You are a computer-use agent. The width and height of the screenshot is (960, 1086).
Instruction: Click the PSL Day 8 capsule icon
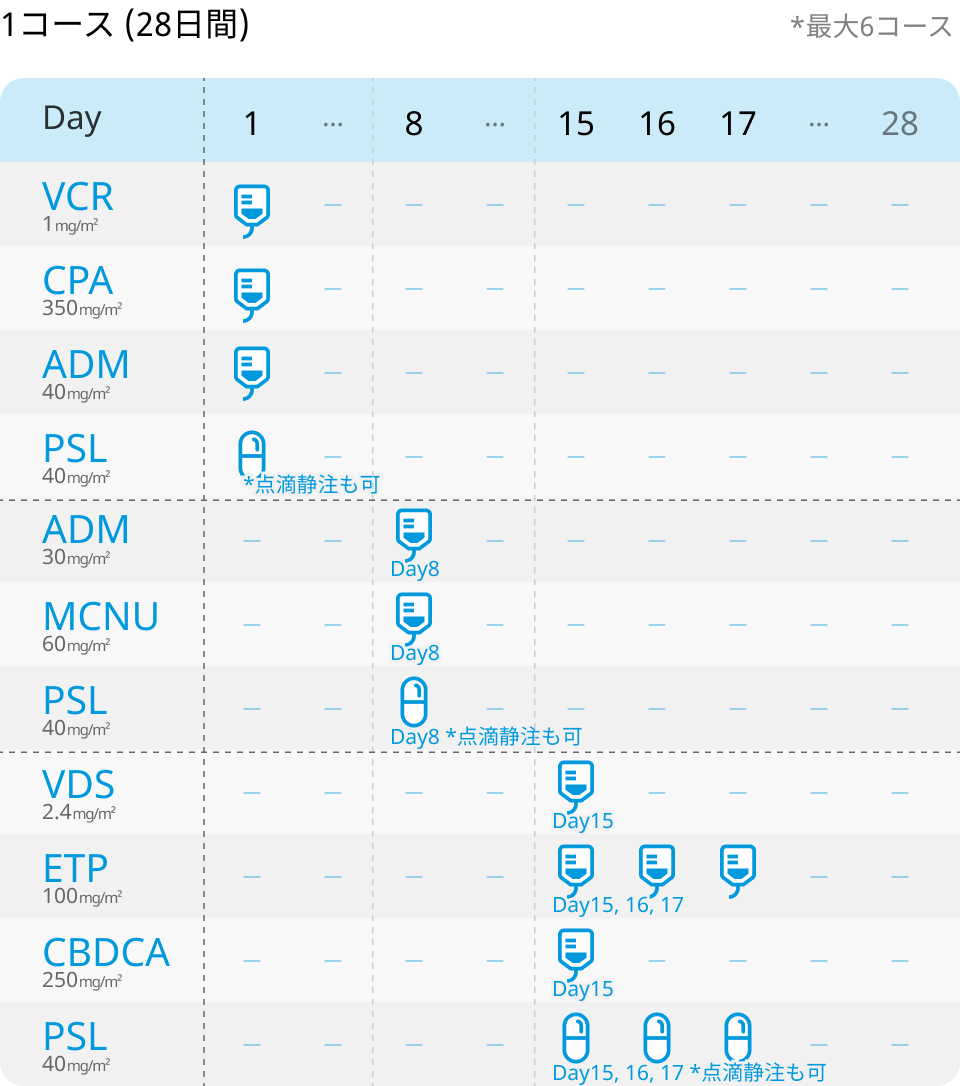tap(414, 702)
